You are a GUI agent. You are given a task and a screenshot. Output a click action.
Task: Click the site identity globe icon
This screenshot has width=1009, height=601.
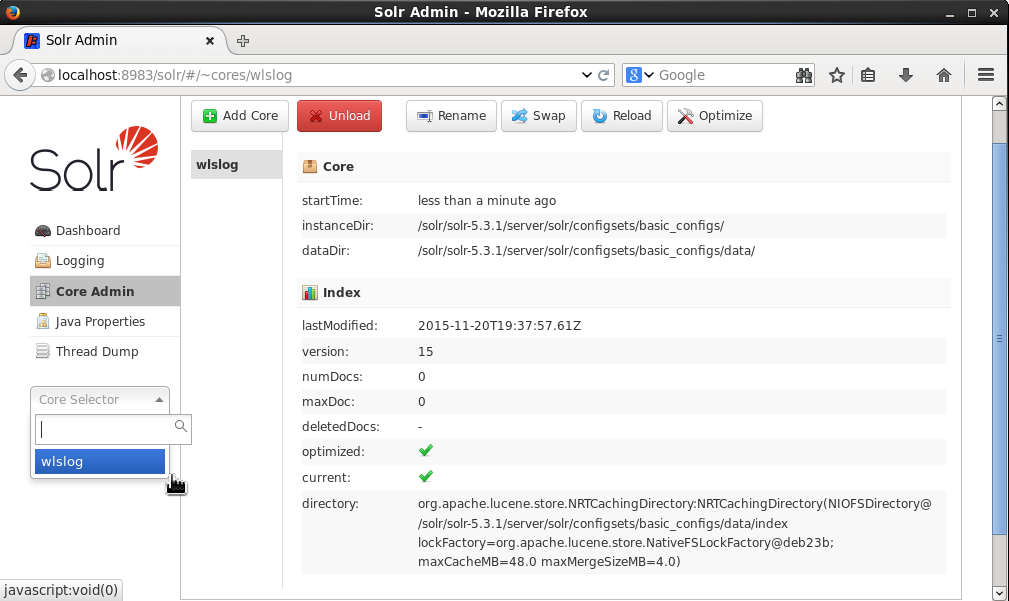coord(48,75)
